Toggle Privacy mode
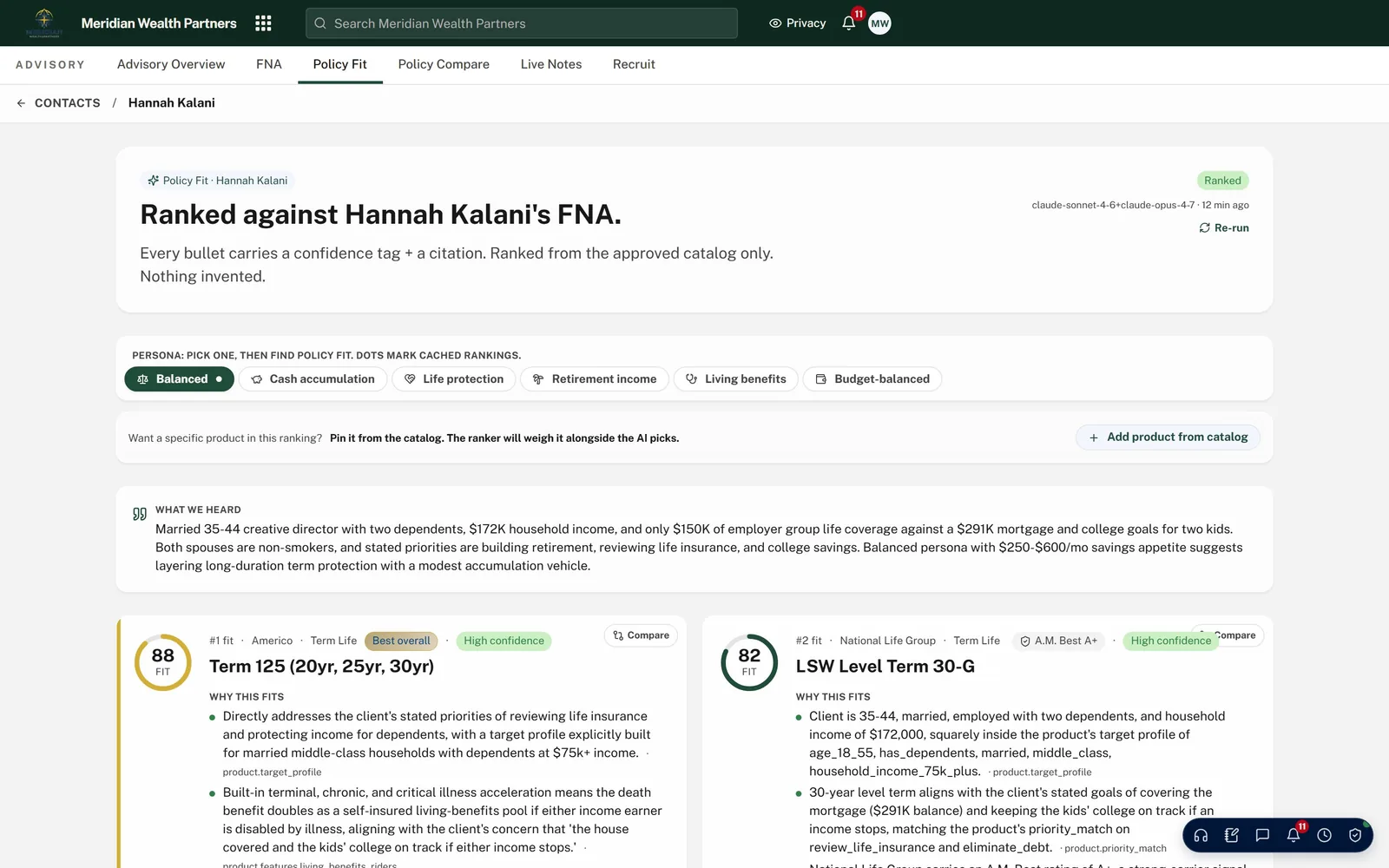The image size is (1389, 868). (x=797, y=23)
